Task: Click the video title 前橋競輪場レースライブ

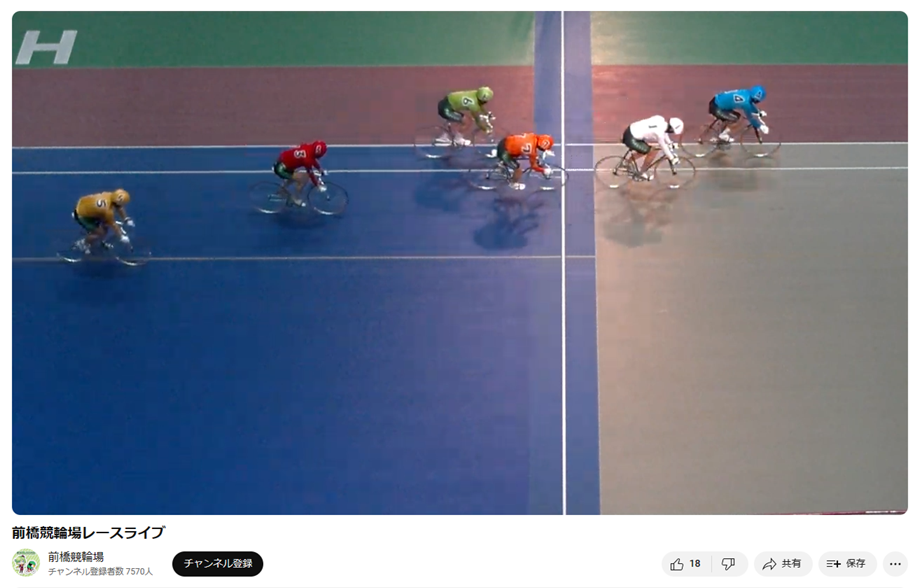Action: [x=88, y=533]
